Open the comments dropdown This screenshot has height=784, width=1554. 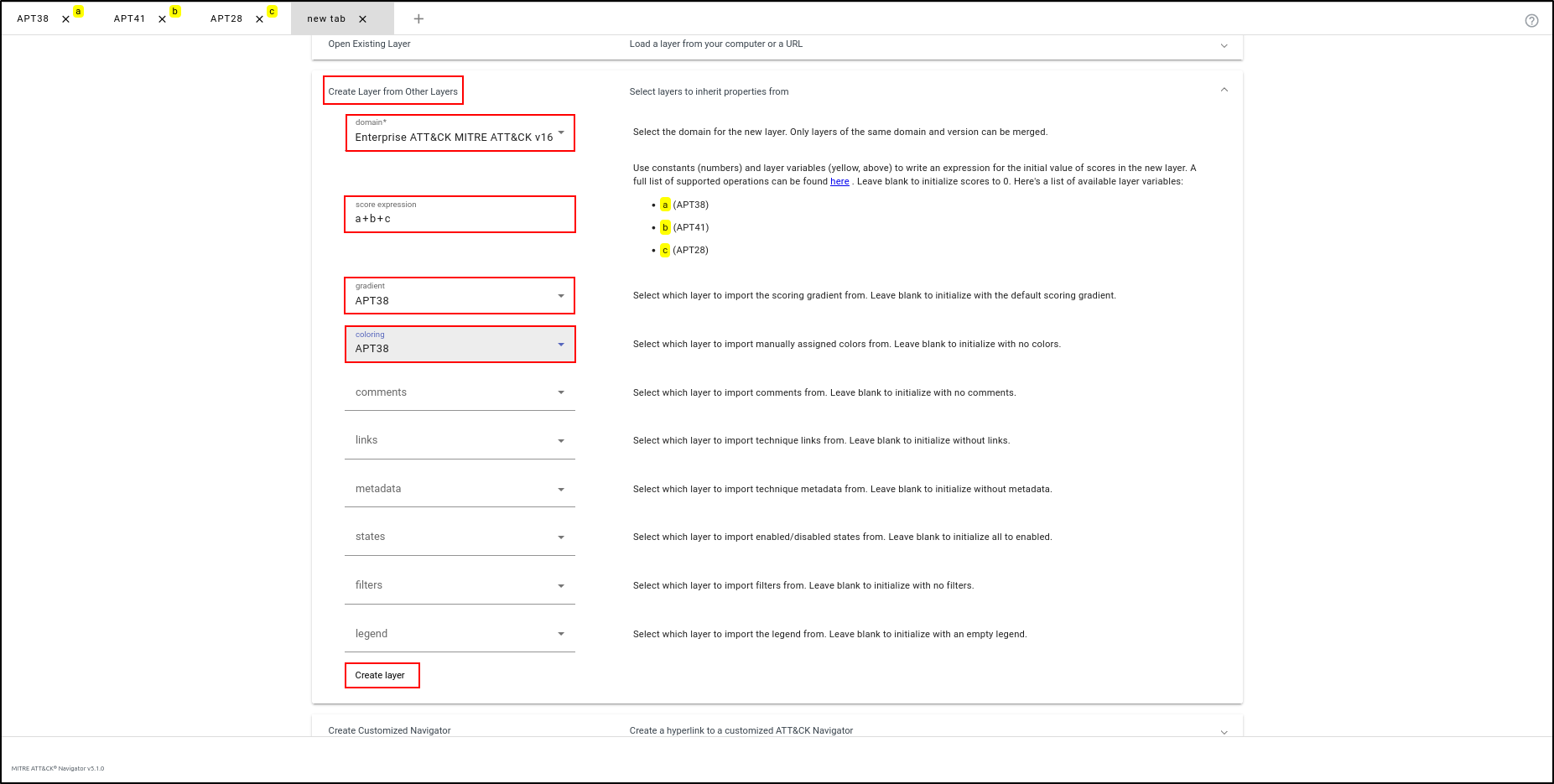pos(460,392)
